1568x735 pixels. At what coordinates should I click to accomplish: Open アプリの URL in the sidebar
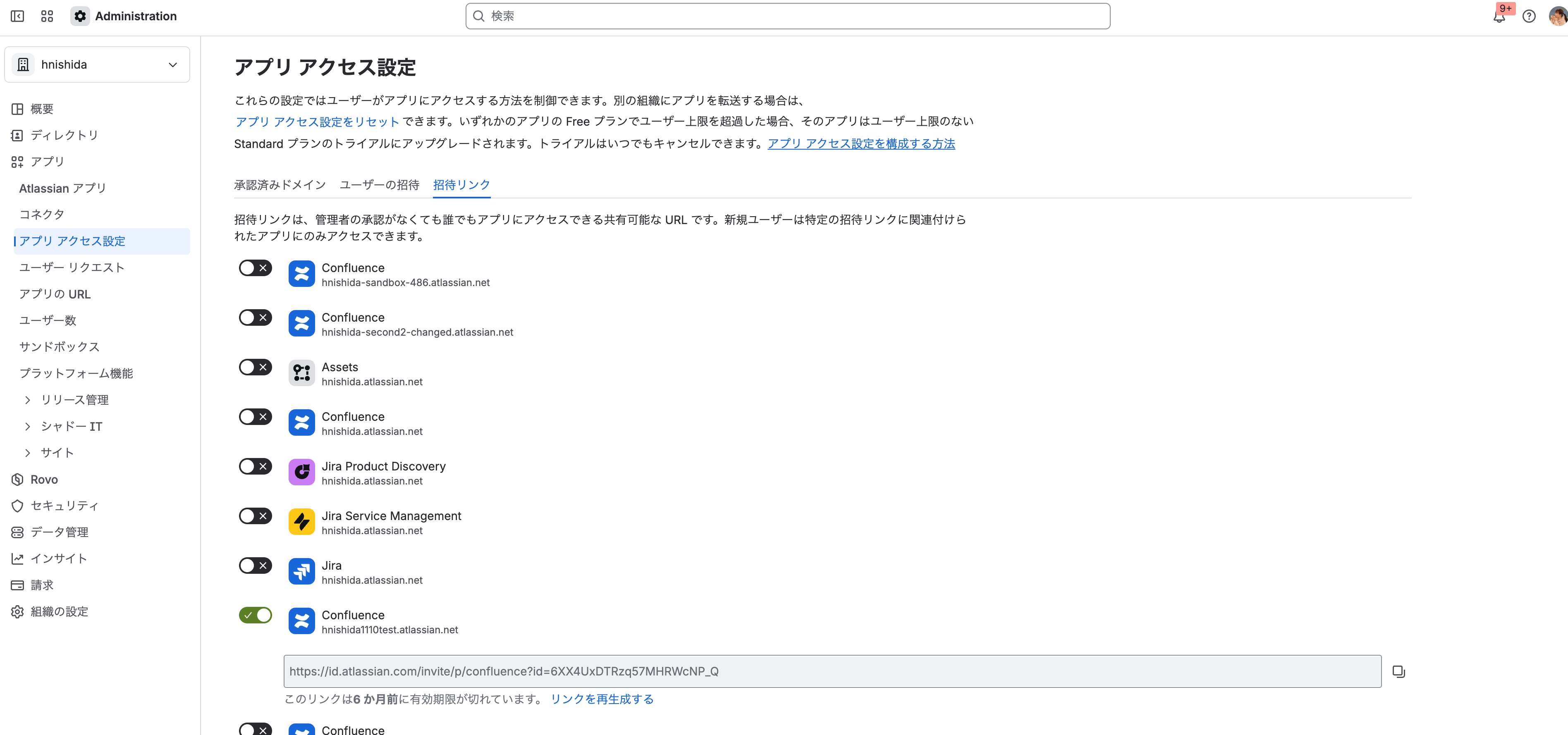[55, 294]
